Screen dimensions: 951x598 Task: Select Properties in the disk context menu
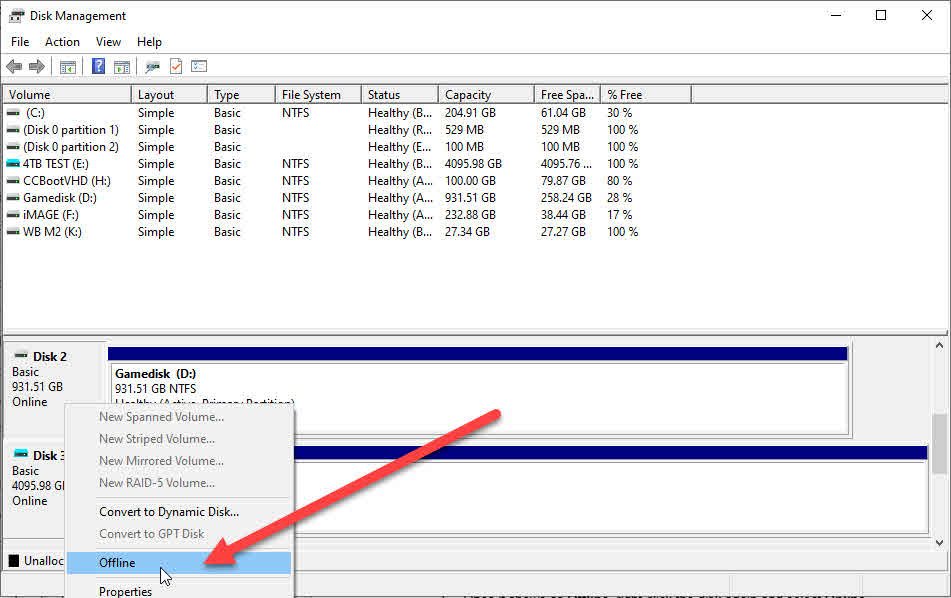[x=125, y=591]
